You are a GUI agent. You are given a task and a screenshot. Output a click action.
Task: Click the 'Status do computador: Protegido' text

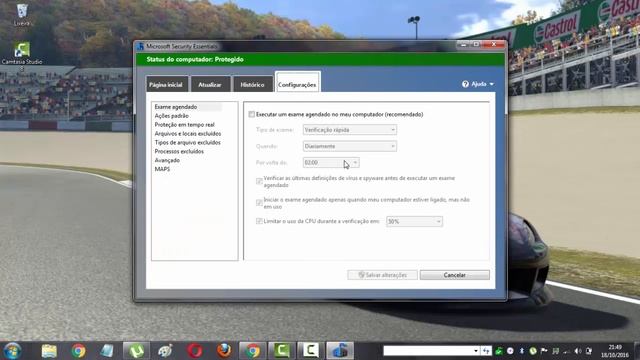click(x=195, y=60)
